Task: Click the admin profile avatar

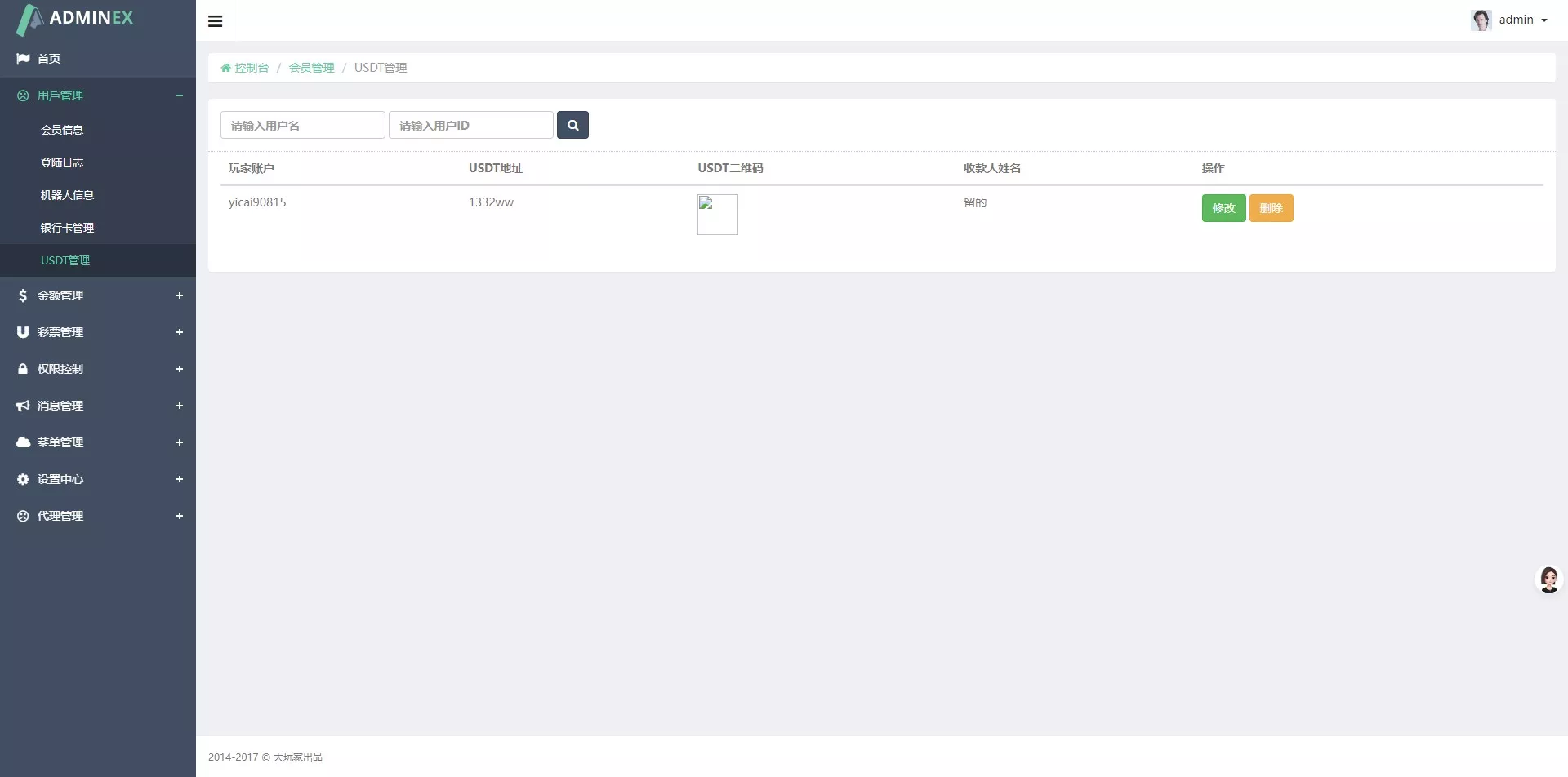Action: tap(1481, 20)
